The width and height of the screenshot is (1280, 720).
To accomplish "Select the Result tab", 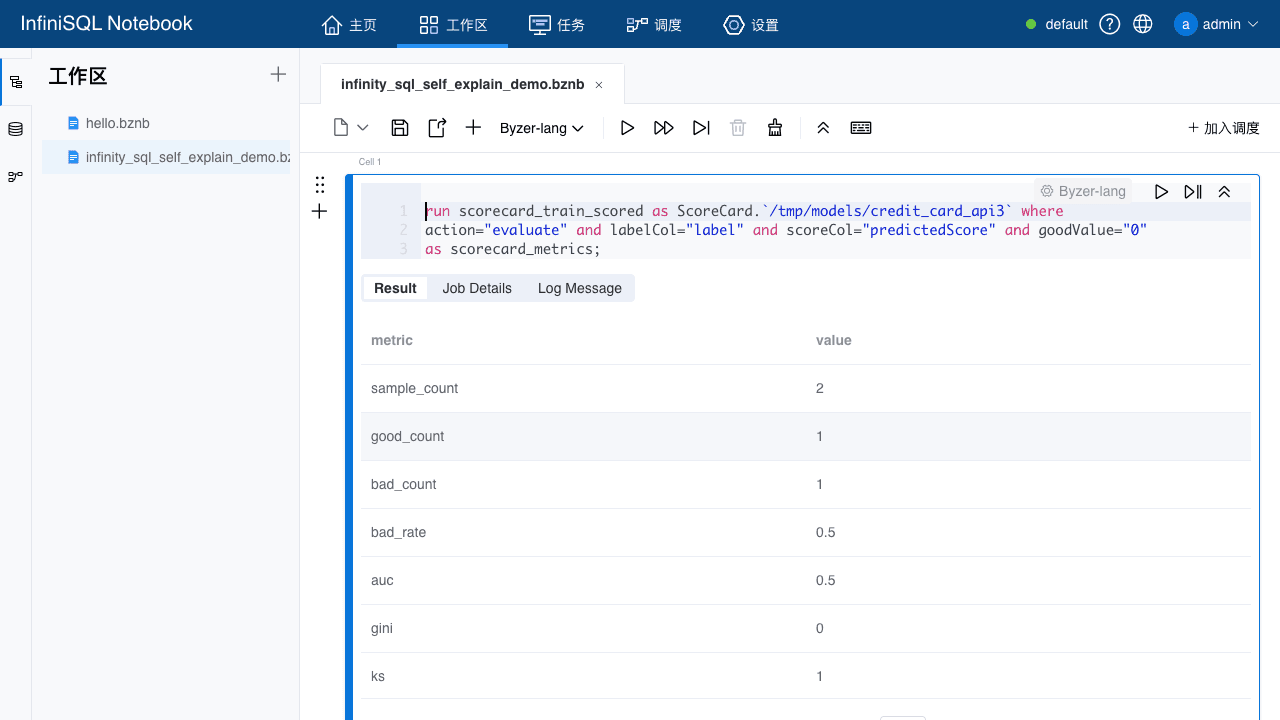I will (395, 288).
